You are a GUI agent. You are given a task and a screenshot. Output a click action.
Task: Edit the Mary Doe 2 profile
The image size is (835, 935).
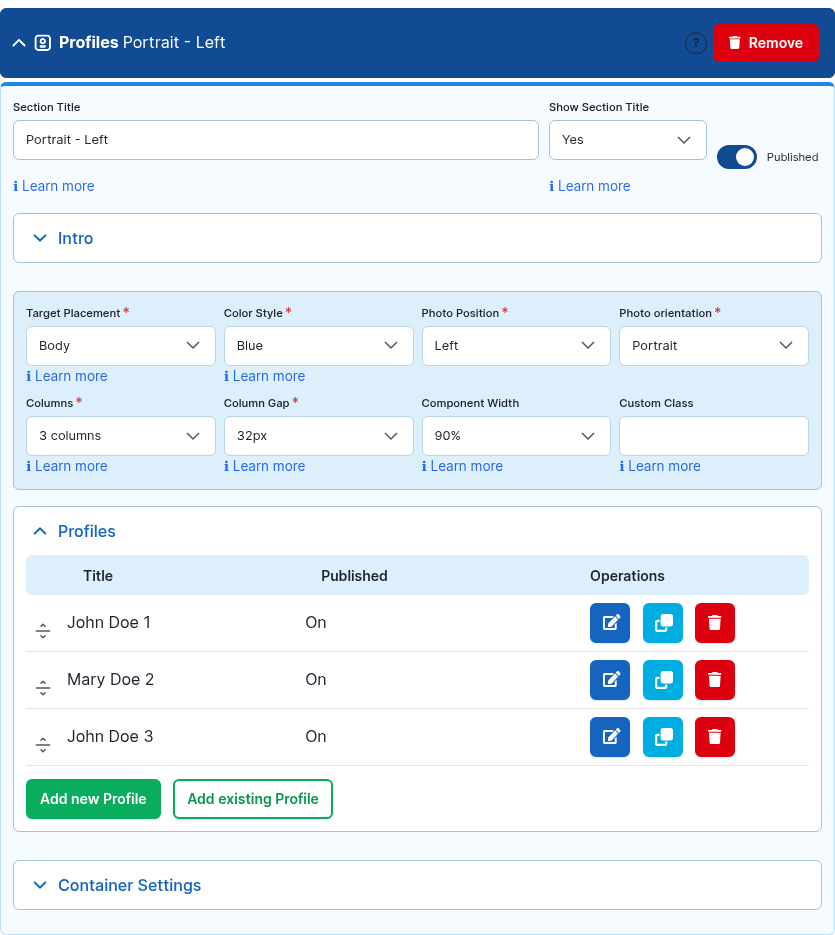click(610, 680)
